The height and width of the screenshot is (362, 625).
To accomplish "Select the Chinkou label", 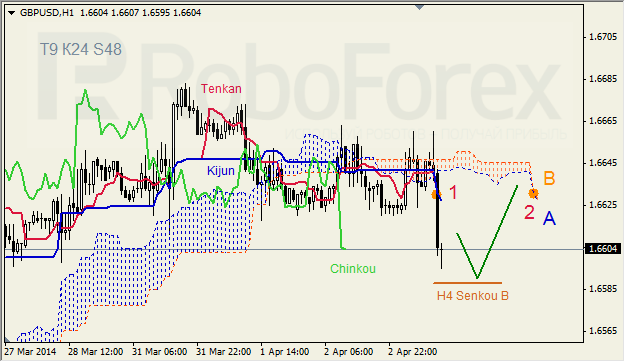I will tap(353, 269).
